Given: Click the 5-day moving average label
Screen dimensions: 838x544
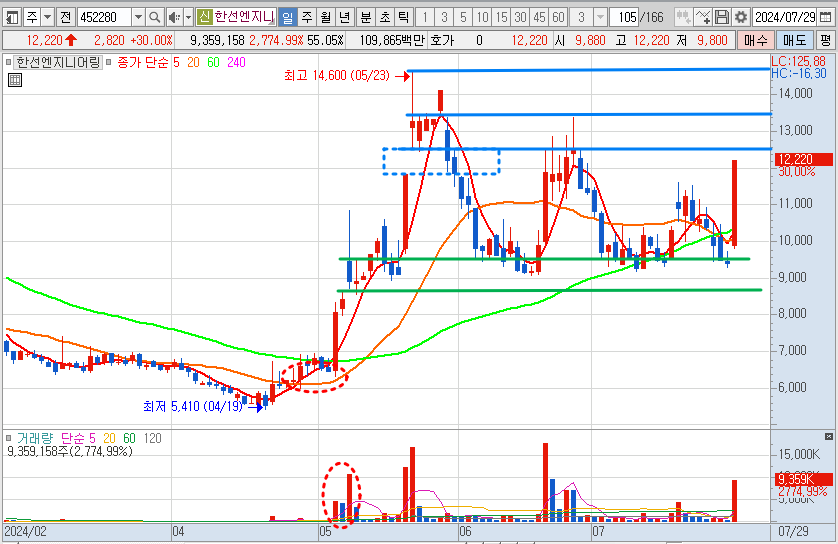Looking at the screenshot, I should (176, 63).
